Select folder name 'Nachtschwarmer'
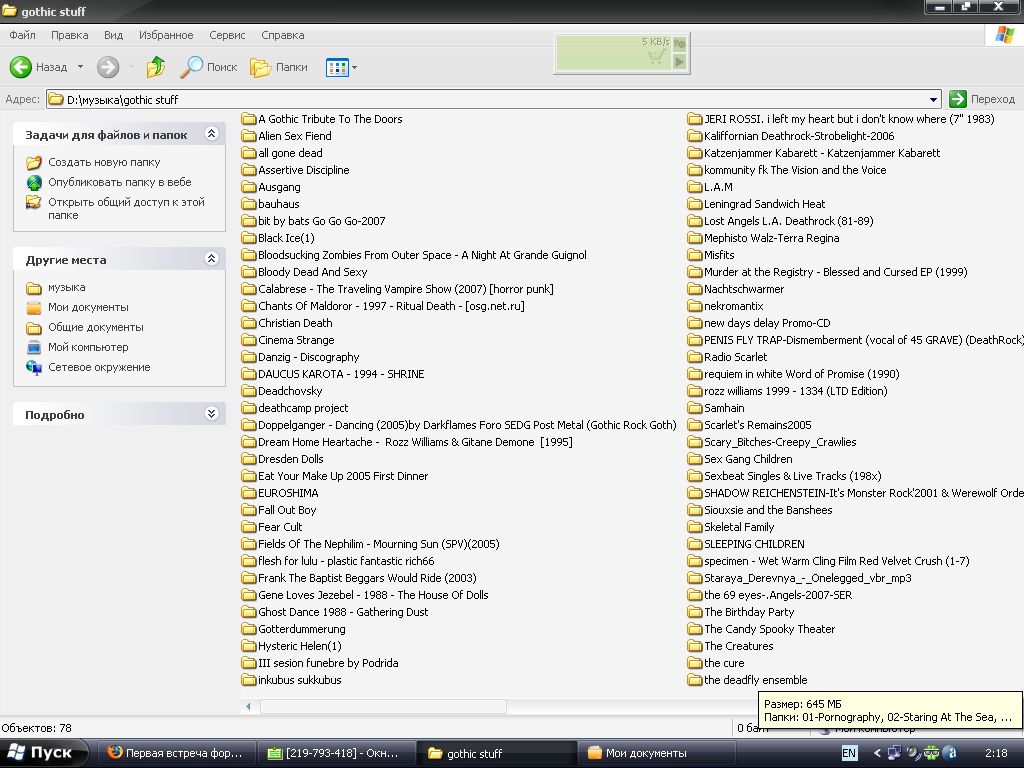Screen dimensions: 1024x768 (x=744, y=289)
